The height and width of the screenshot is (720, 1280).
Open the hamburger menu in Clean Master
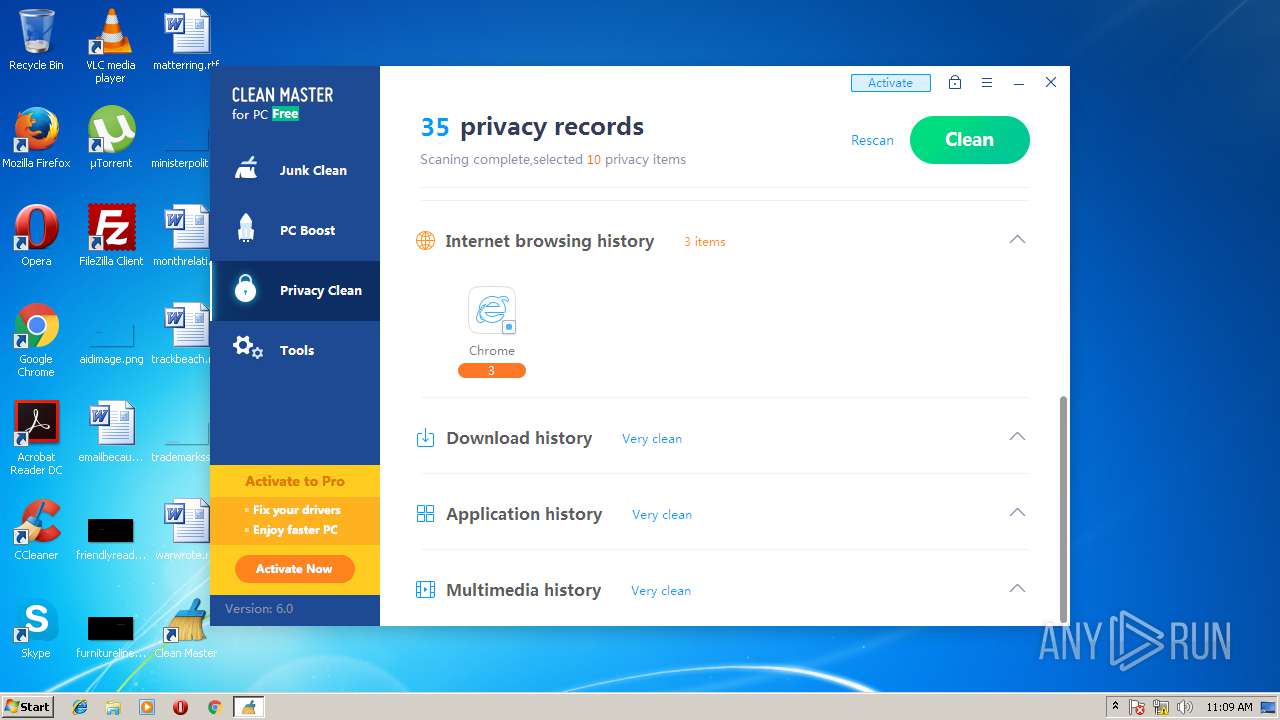(987, 83)
